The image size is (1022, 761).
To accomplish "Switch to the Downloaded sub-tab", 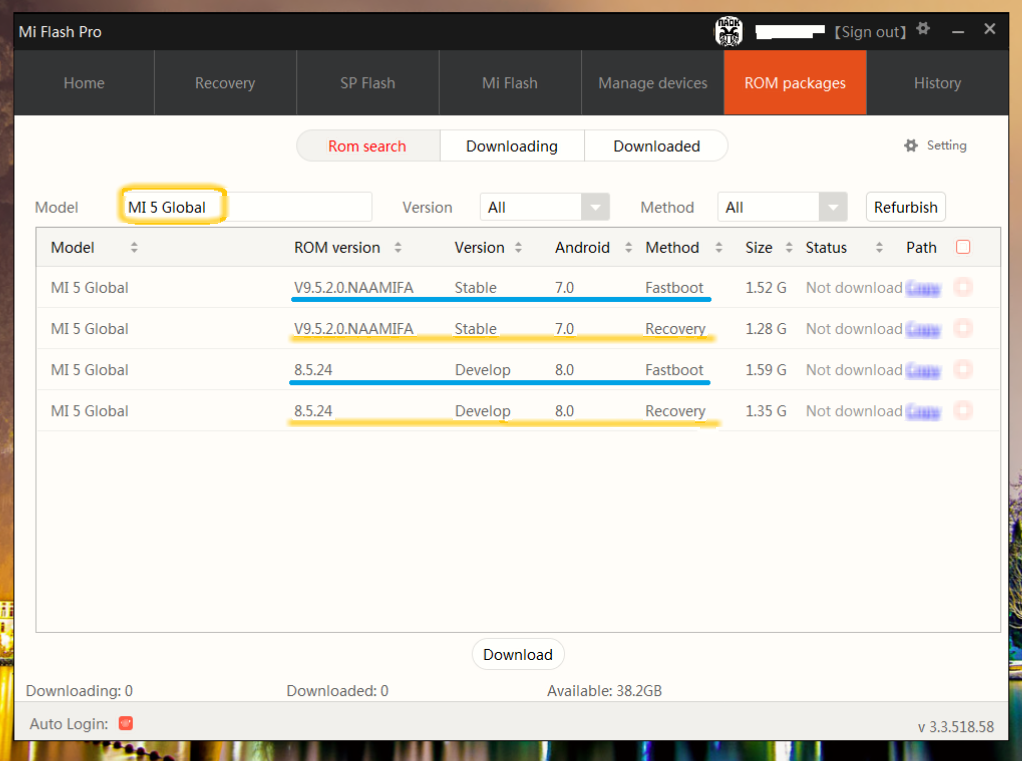I will (656, 146).
